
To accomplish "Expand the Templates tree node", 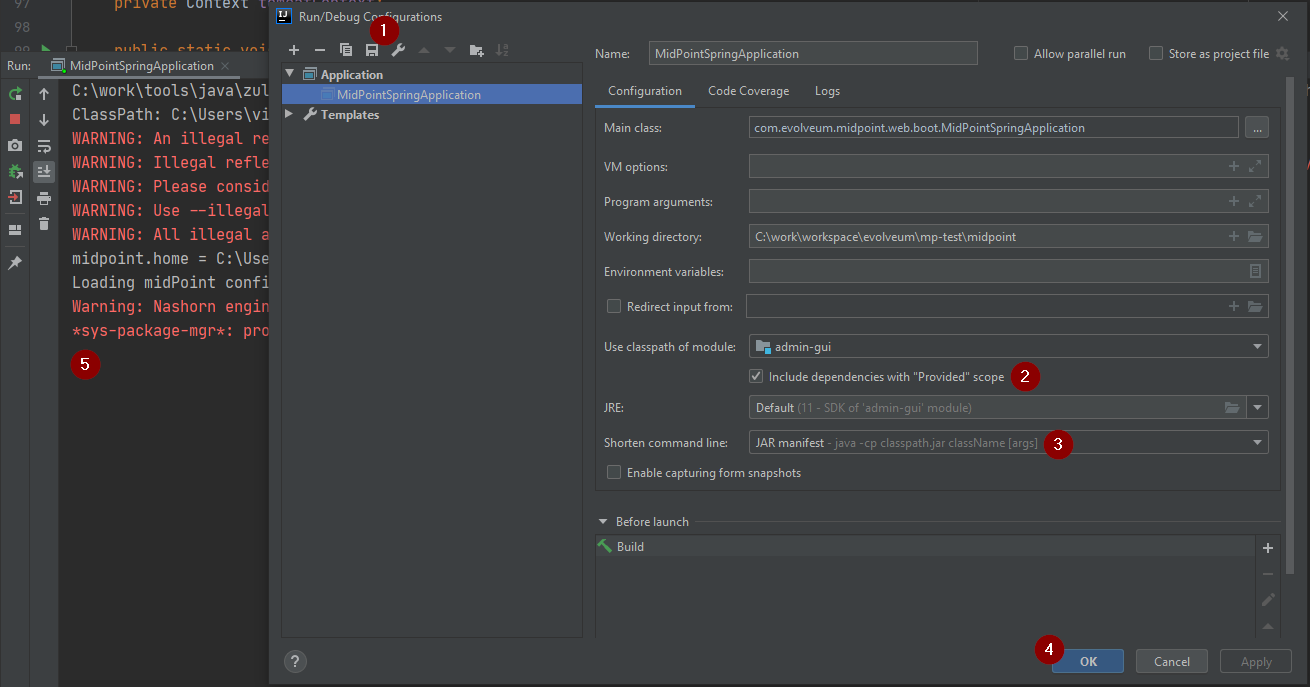I will pyautogui.click(x=289, y=114).
